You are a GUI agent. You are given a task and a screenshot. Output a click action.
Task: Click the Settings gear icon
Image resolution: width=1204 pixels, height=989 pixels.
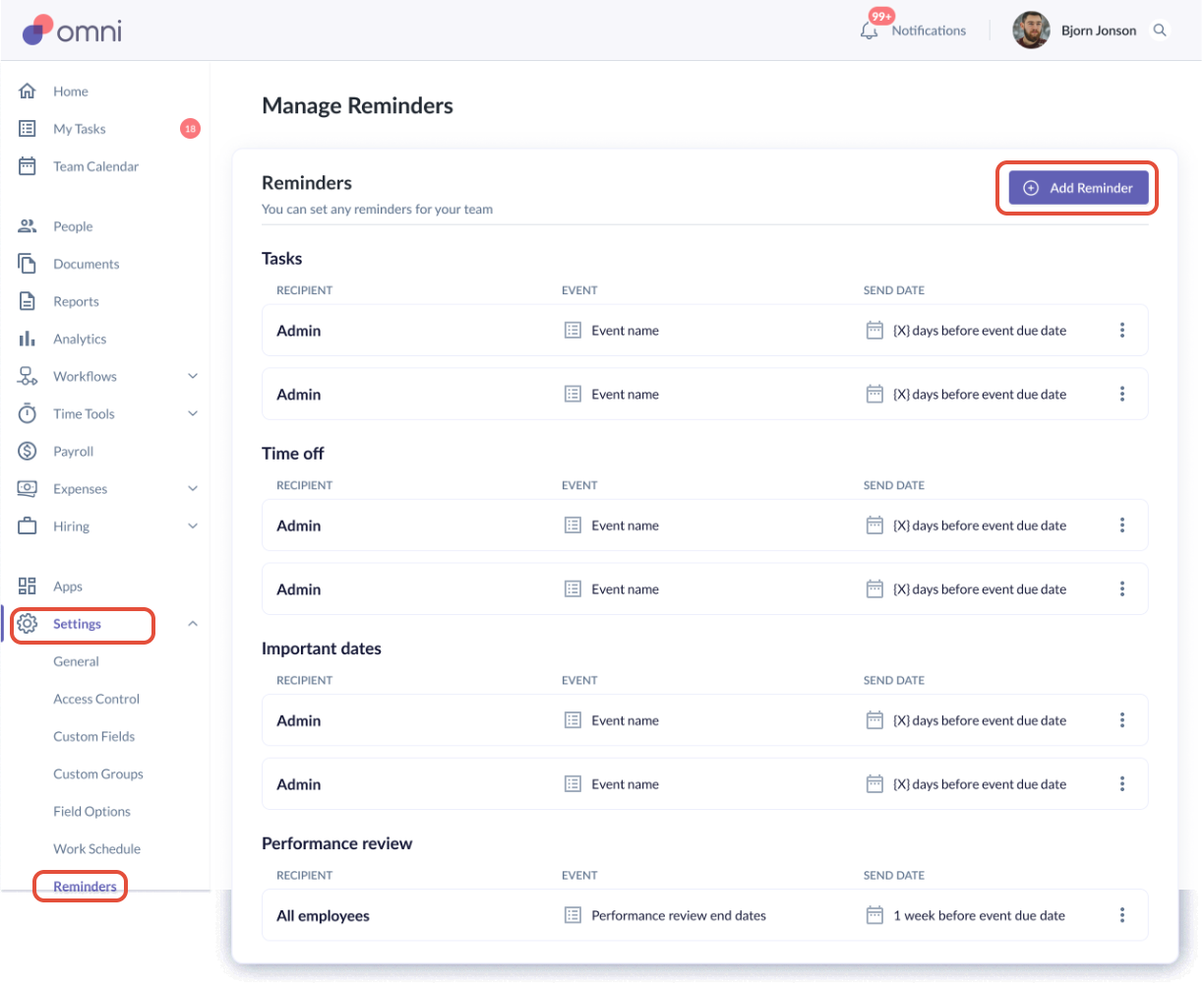point(28,624)
